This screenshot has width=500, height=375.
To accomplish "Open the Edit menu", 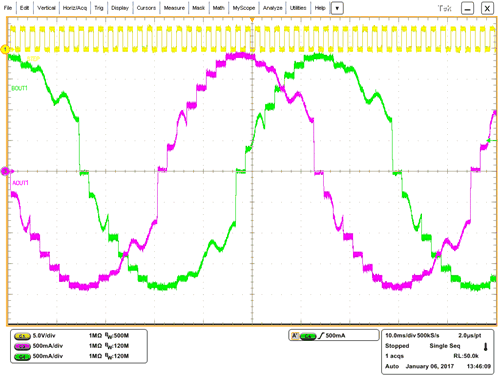I will 24,8.
